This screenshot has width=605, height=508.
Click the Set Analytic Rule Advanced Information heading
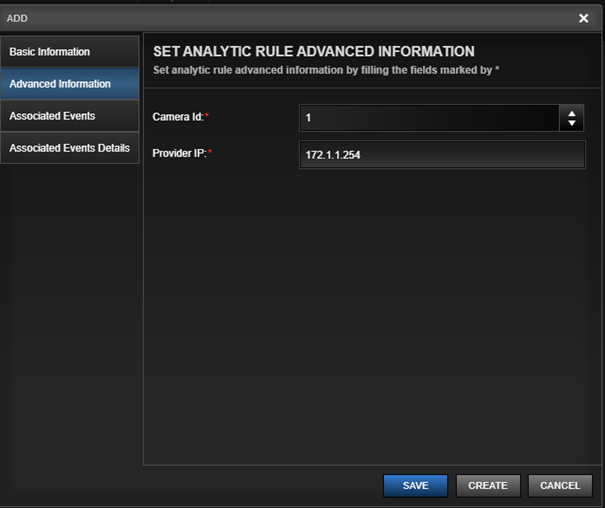pos(314,51)
